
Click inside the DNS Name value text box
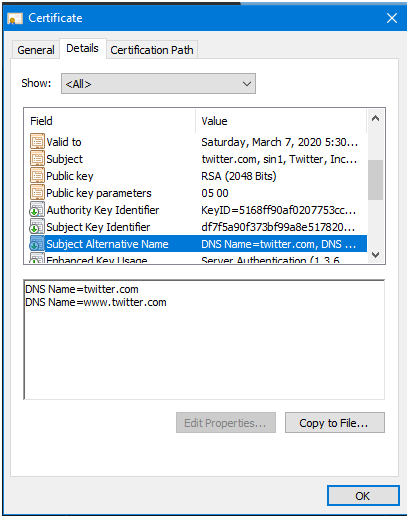click(x=204, y=339)
